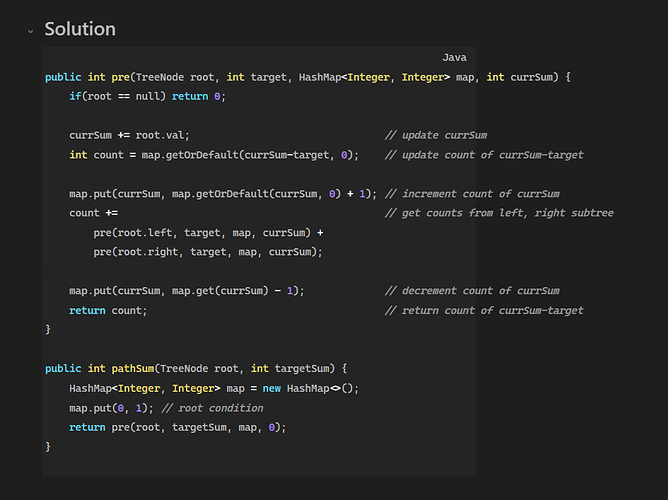
Task: Click the 'currSum += root.val;' statement
Action: pos(129,135)
